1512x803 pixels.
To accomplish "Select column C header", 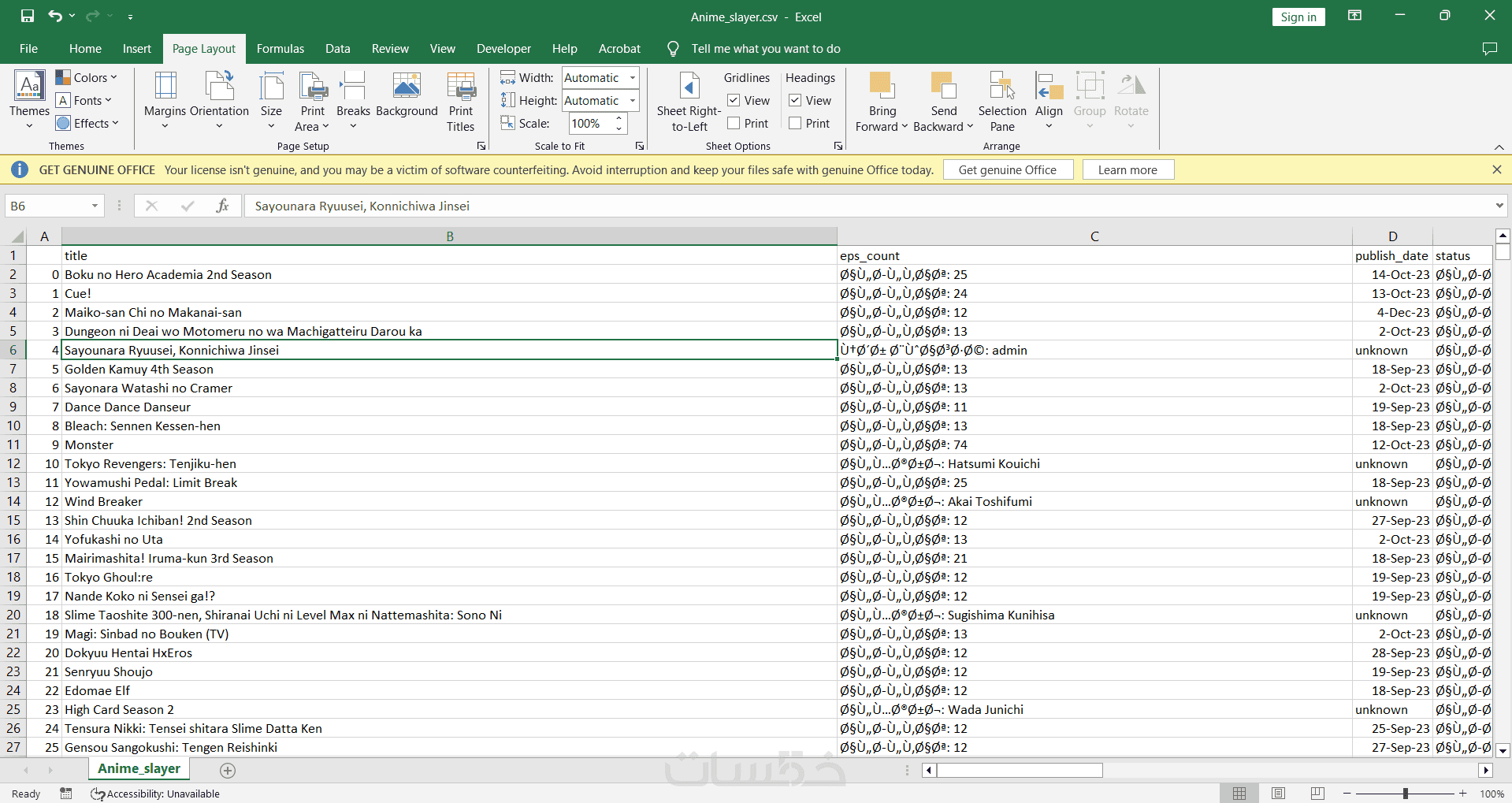I will coord(1094,236).
